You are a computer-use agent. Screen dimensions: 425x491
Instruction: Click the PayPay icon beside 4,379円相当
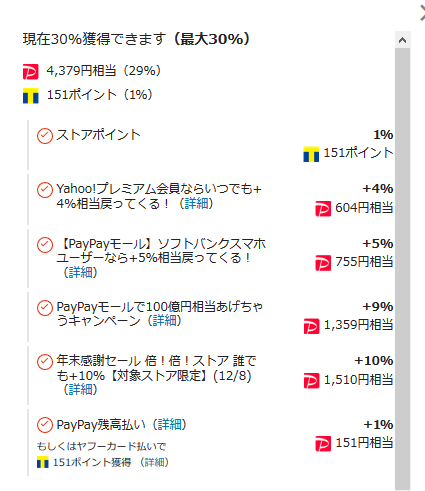click(x=31, y=72)
